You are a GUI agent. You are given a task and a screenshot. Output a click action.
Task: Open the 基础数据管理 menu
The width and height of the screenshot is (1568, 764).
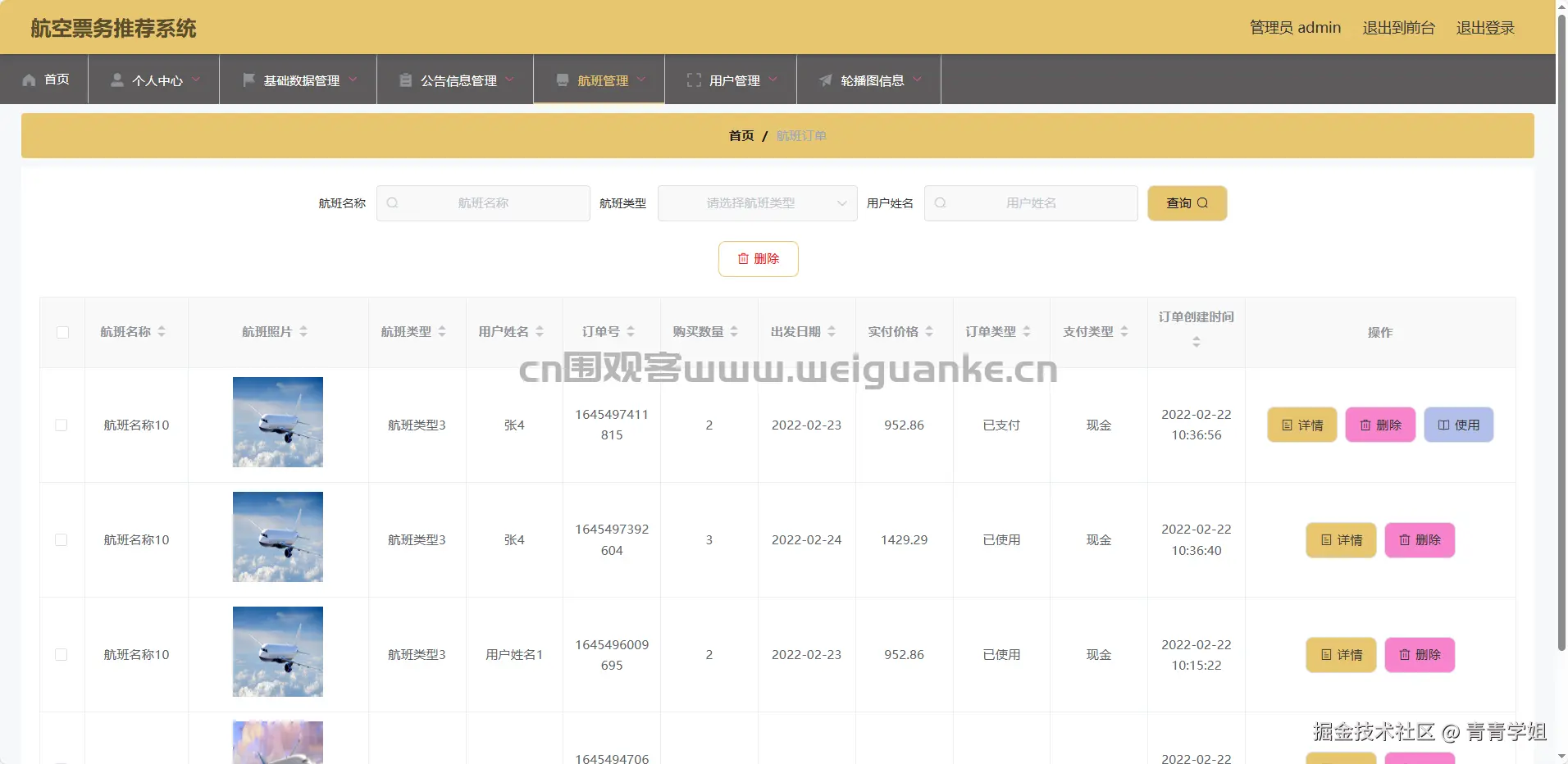299,80
